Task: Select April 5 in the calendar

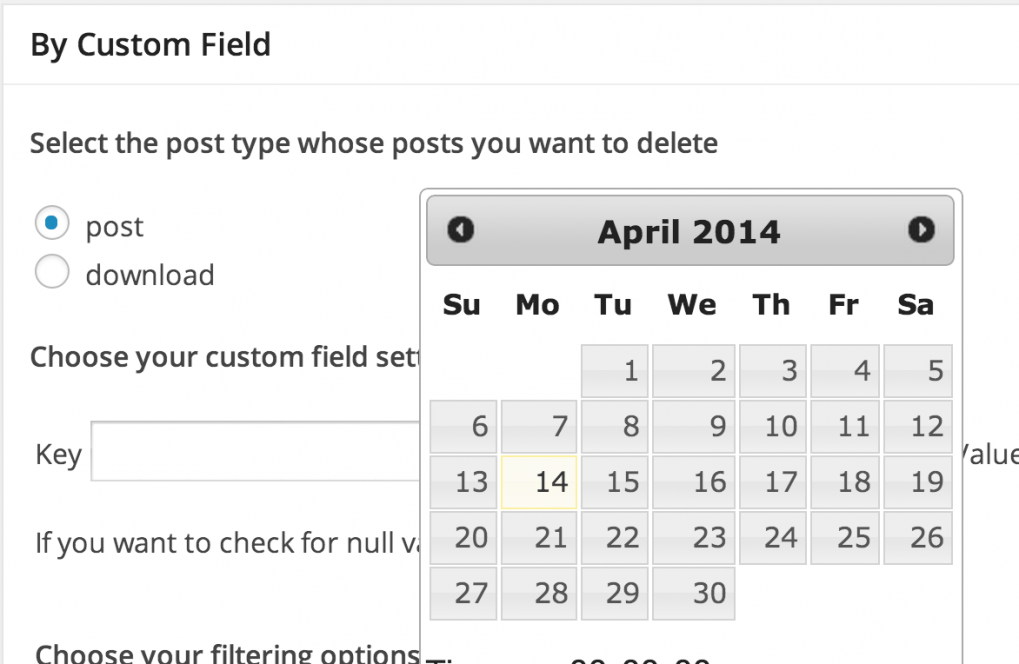Action: (917, 370)
